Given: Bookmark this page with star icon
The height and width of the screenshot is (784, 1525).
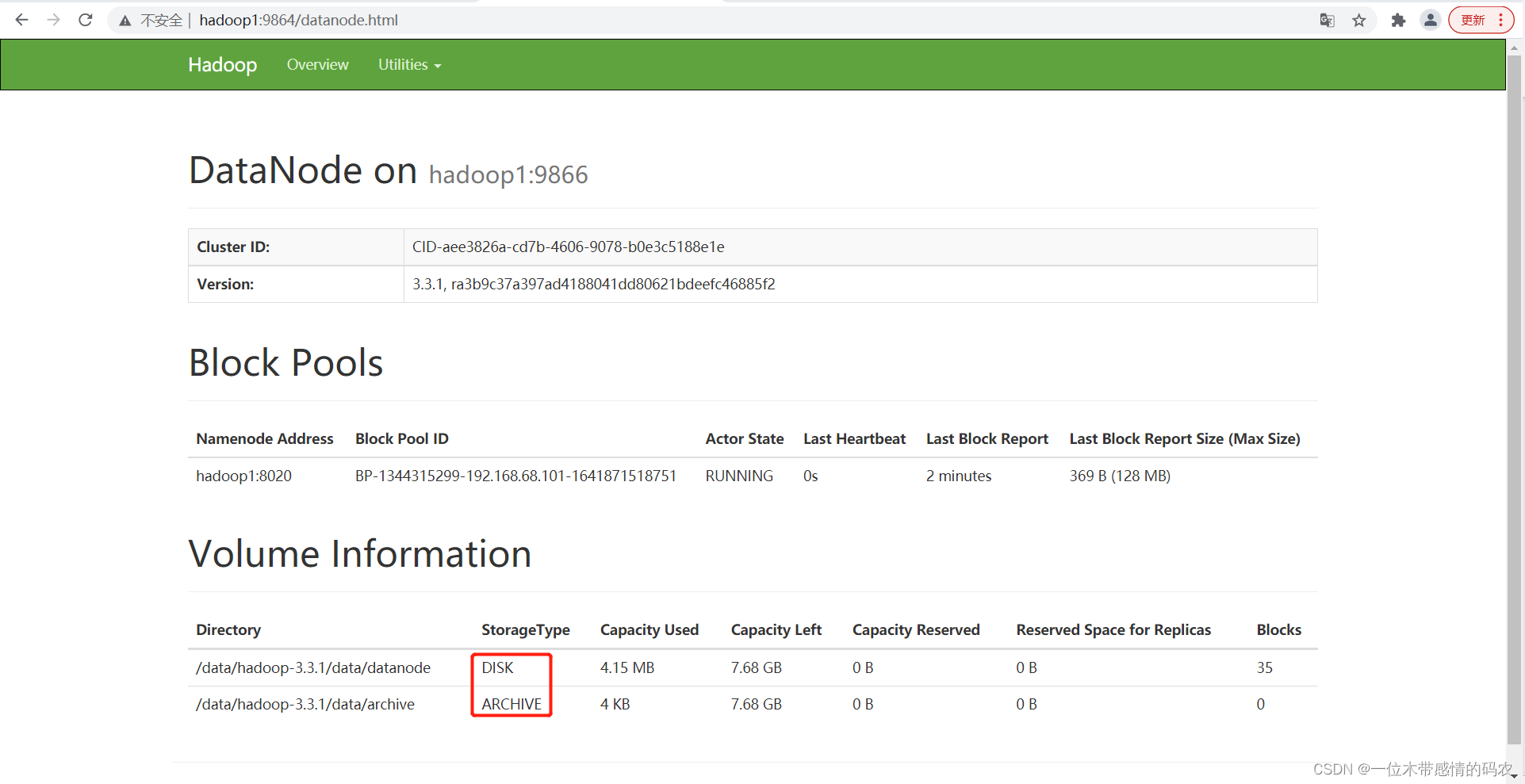Looking at the screenshot, I should [x=1359, y=21].
